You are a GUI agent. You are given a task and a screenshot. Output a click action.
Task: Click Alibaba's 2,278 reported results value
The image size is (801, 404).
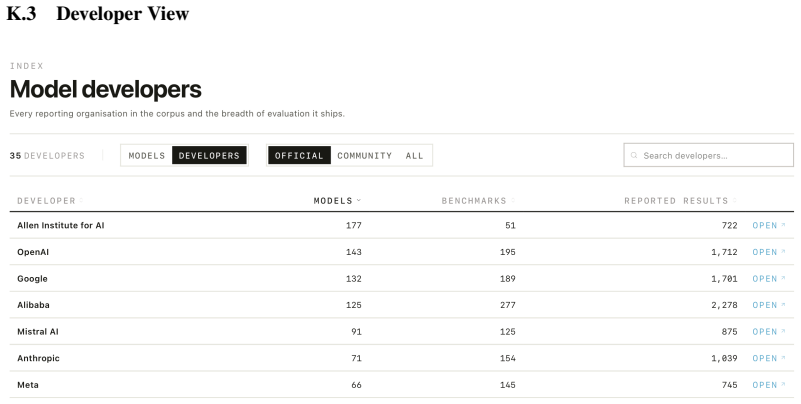coord(724,305)
